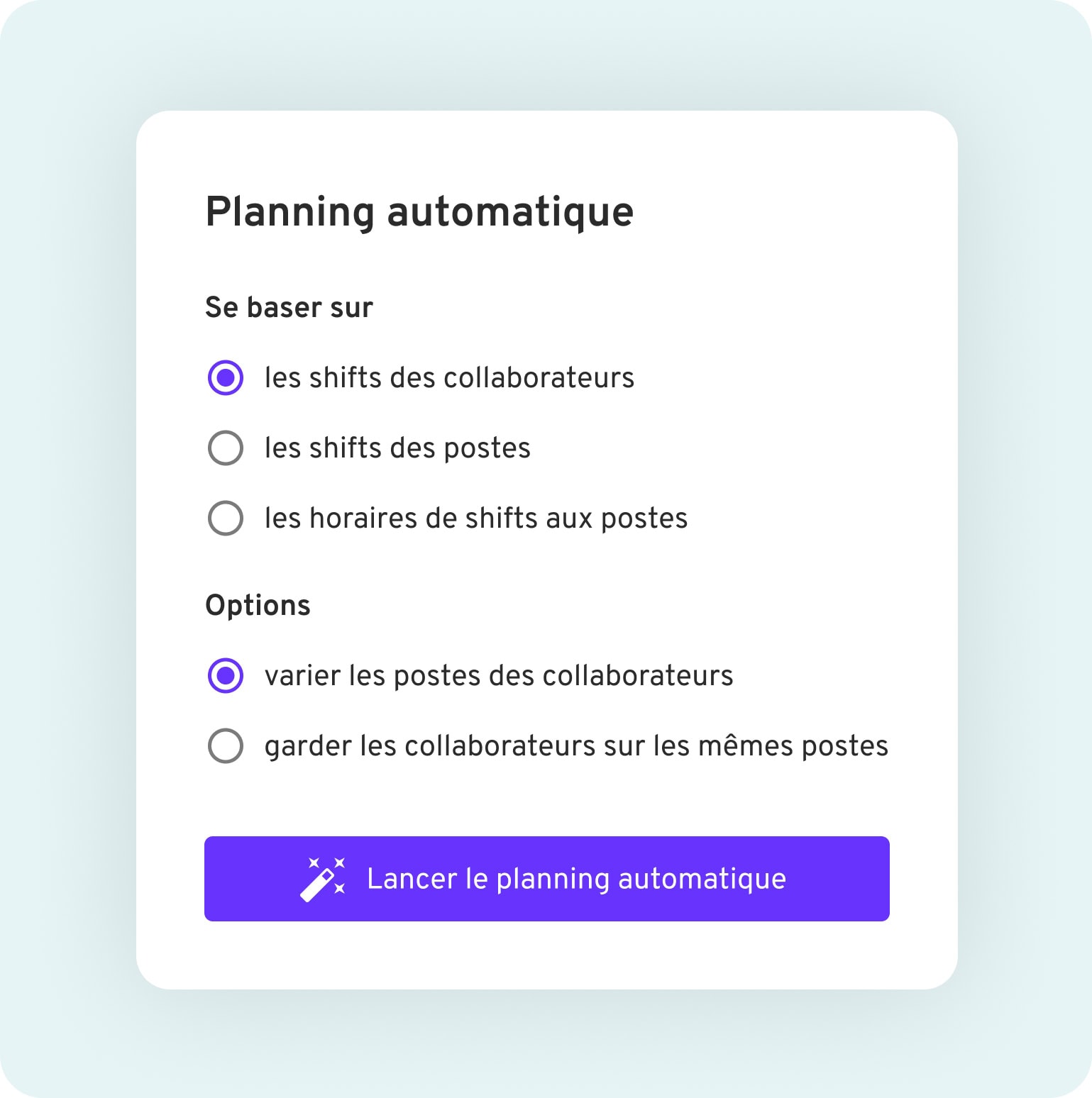Pick the 'garder les collaborateurs' radio button

[x=226, y=745]
